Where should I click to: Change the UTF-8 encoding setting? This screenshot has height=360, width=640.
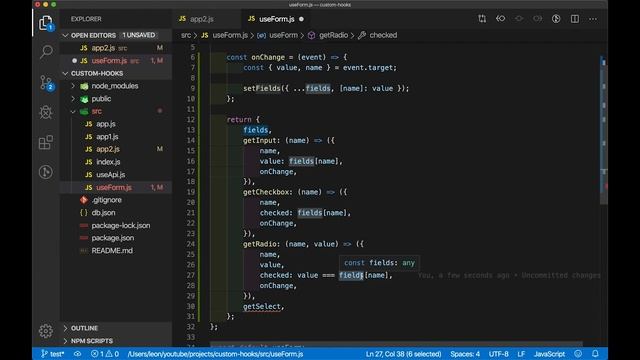(498, 354)
